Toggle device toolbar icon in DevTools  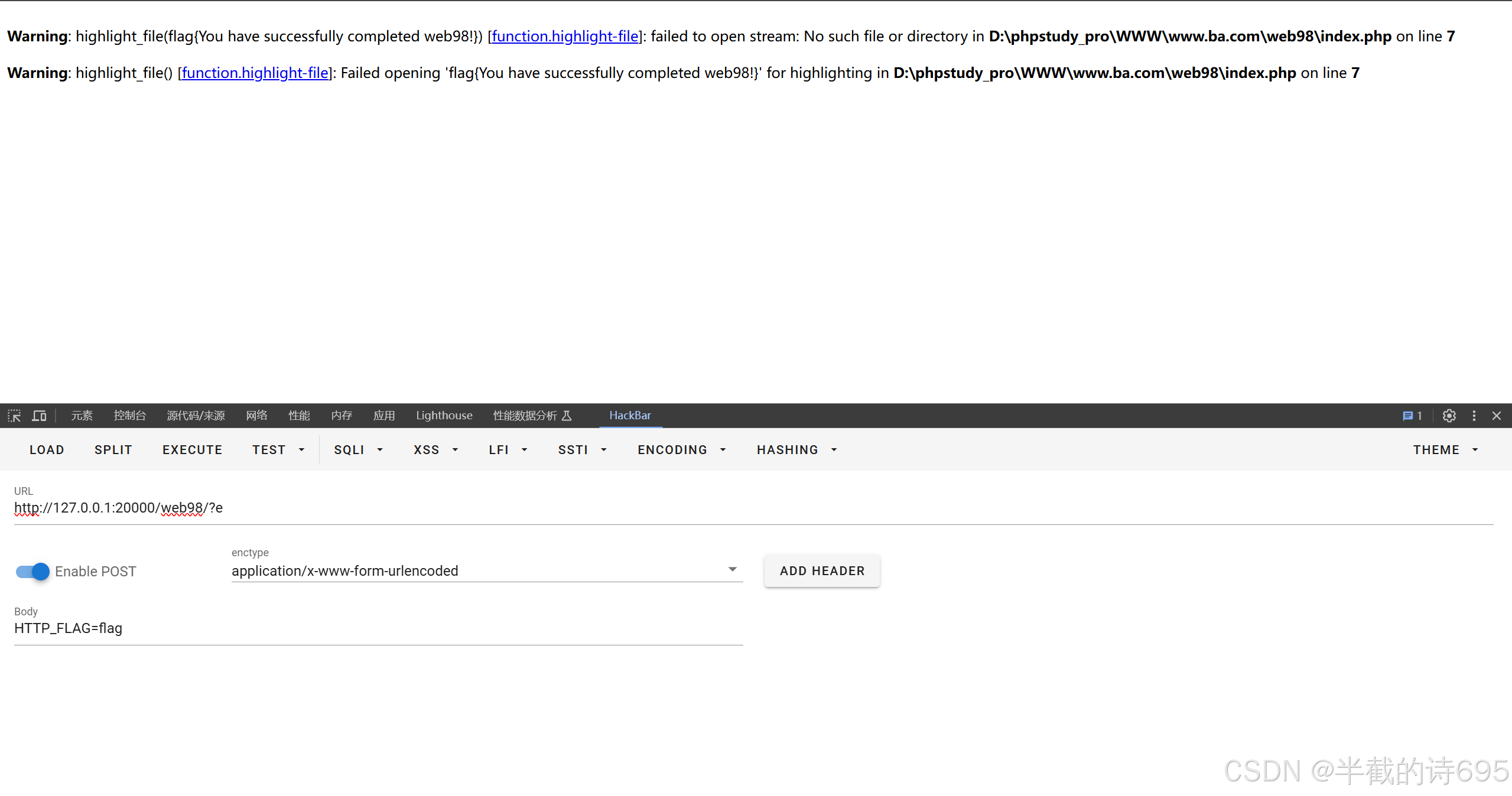tap(39, 416)
